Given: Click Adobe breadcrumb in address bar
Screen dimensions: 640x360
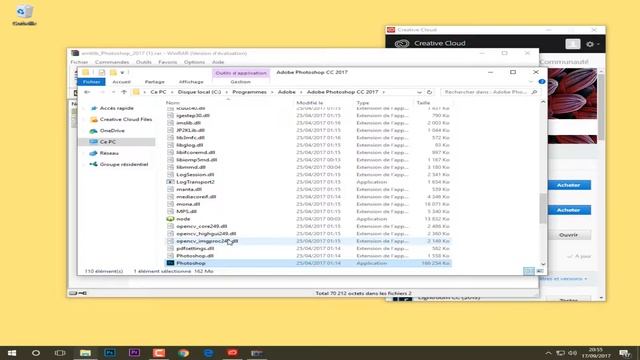Looking at the screenshot, I should 287,92.
